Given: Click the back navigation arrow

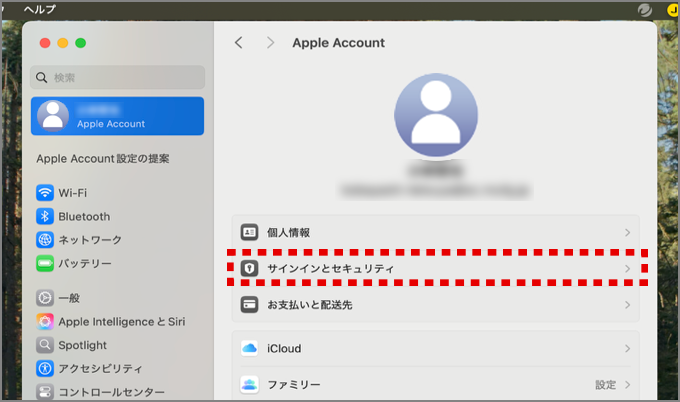Looking at the screenshot, I should [238, 43].
